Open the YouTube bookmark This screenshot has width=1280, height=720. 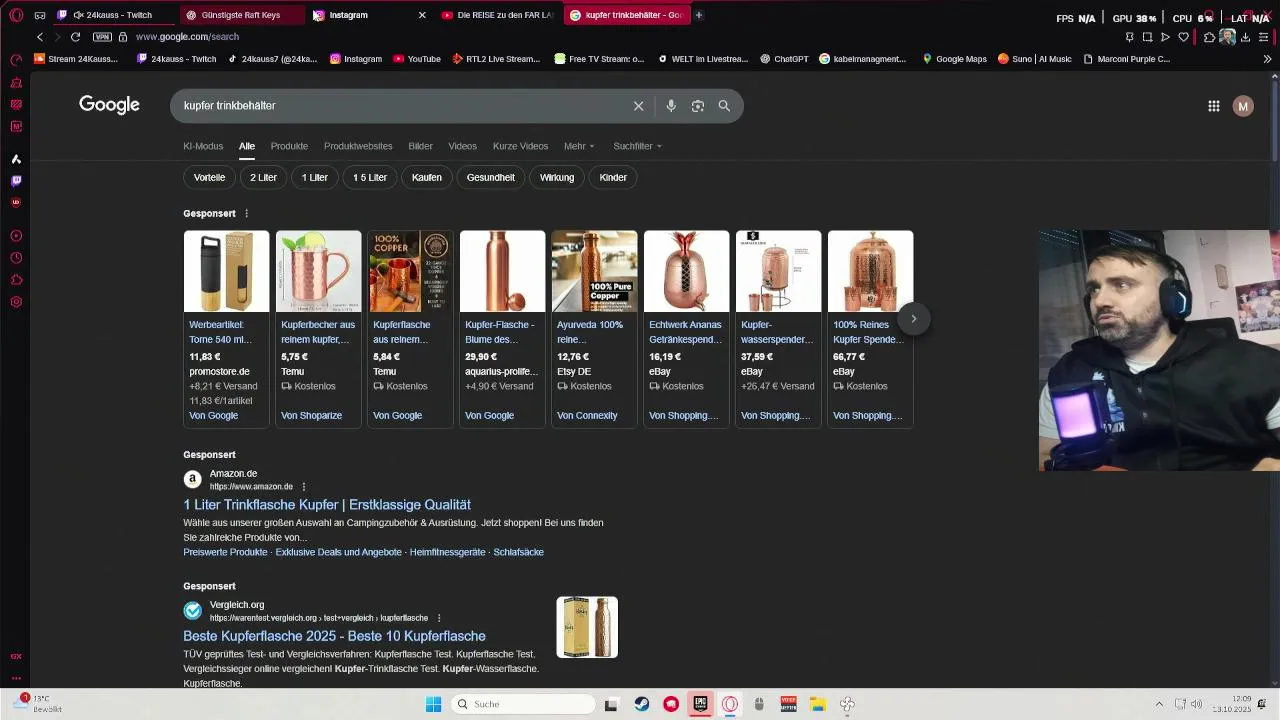click(417, 59)
